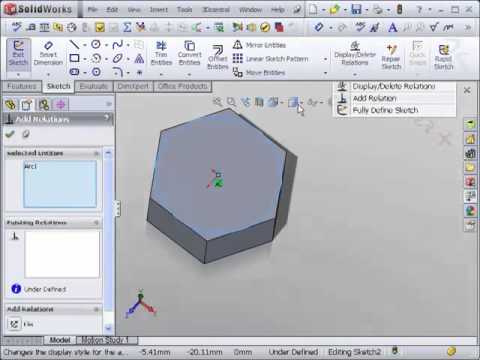Click Repair Sketch tool
Viewport: 480px width, 360px height.
pyautogui.click(x=391, y=57)
